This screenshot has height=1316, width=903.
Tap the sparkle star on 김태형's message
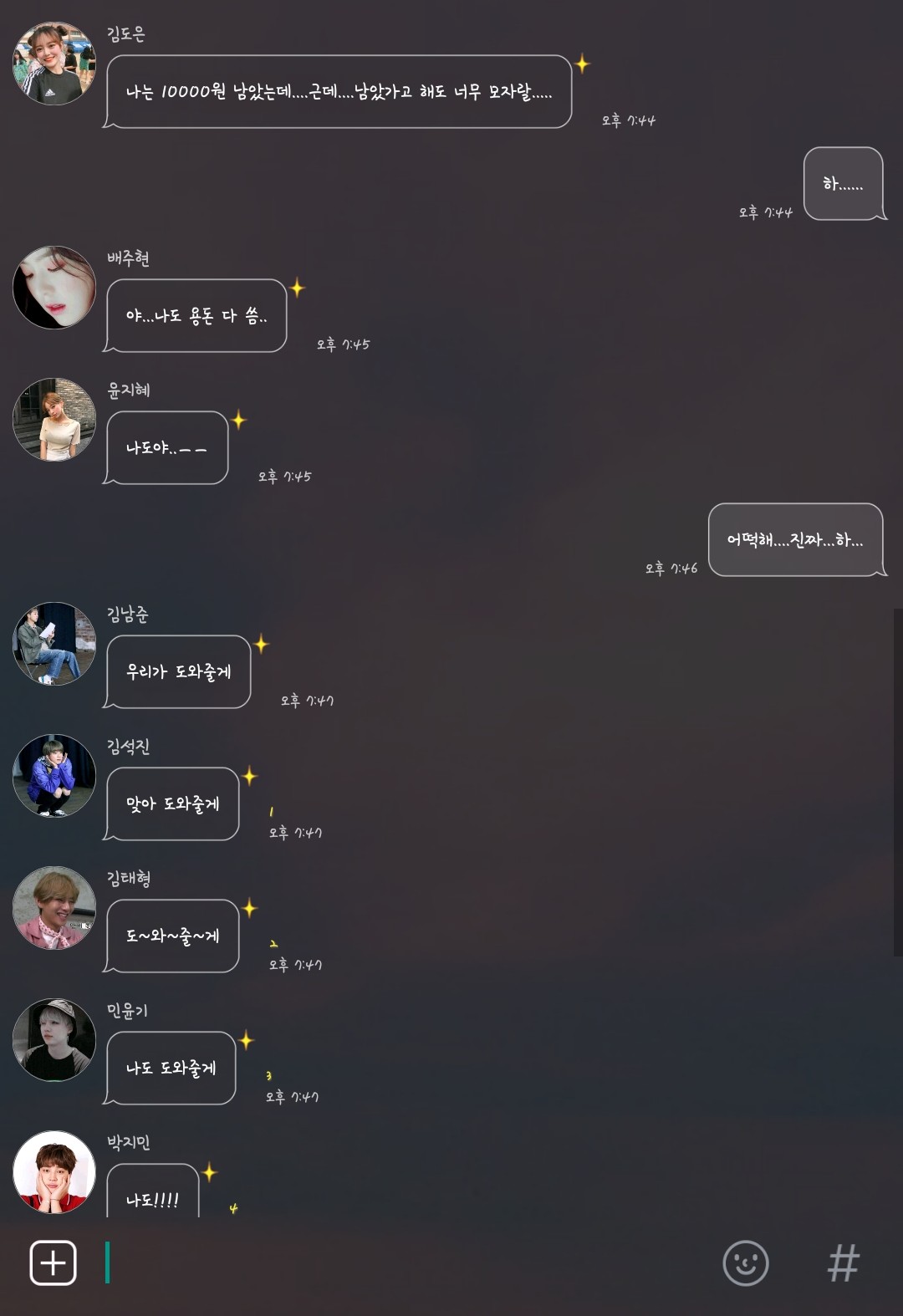point(249,908)
